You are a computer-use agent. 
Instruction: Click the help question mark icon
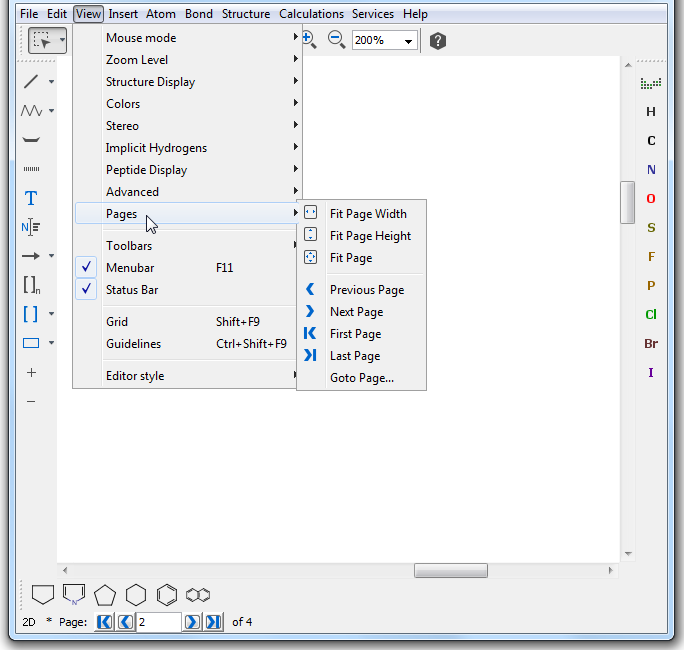438,41
